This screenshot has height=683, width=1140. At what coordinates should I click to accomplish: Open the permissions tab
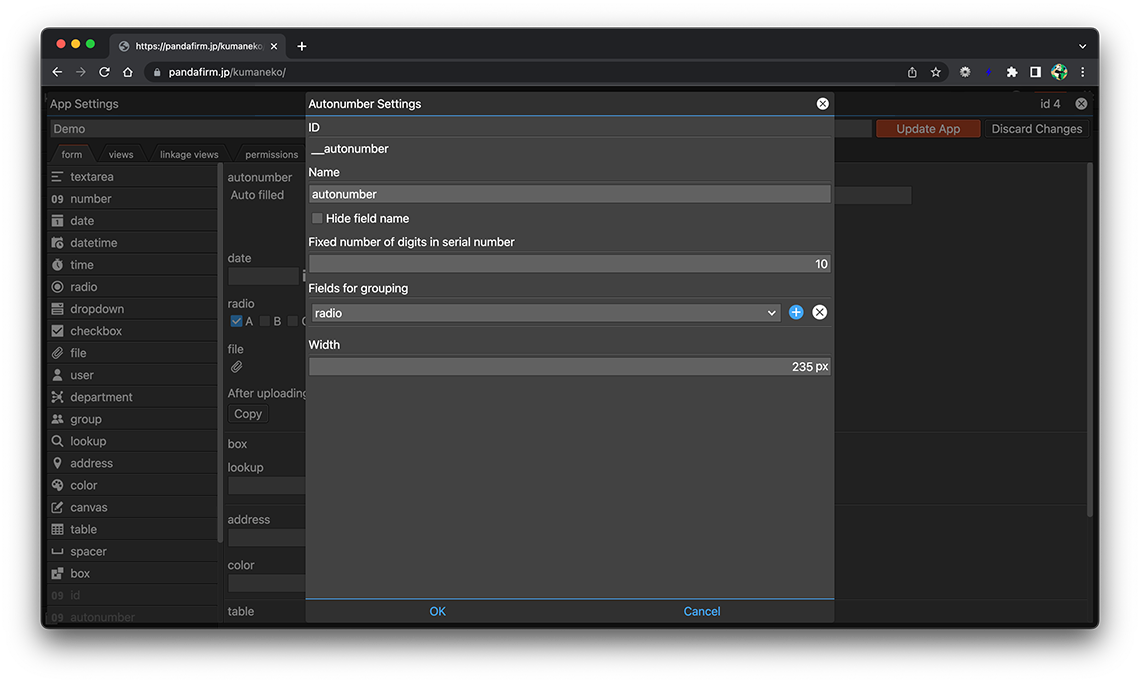271,155
